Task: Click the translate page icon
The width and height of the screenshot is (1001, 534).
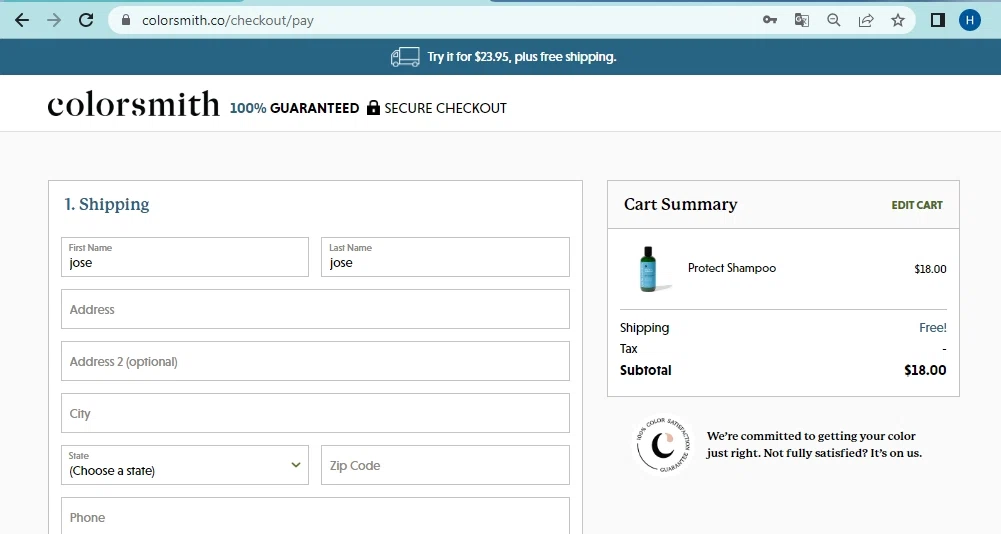Action: [x=802, y=20]
